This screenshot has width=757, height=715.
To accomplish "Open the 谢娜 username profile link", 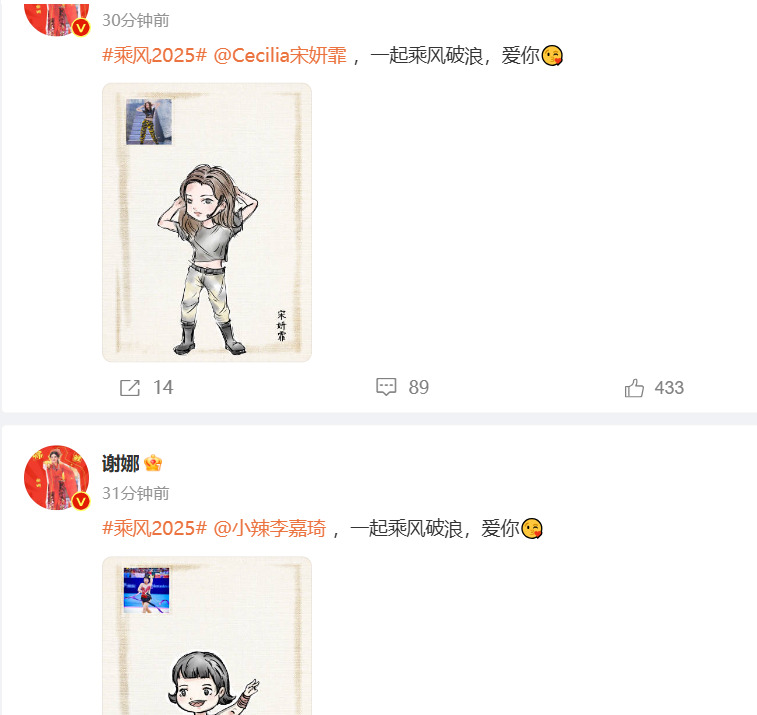I will tap(121, 463).
